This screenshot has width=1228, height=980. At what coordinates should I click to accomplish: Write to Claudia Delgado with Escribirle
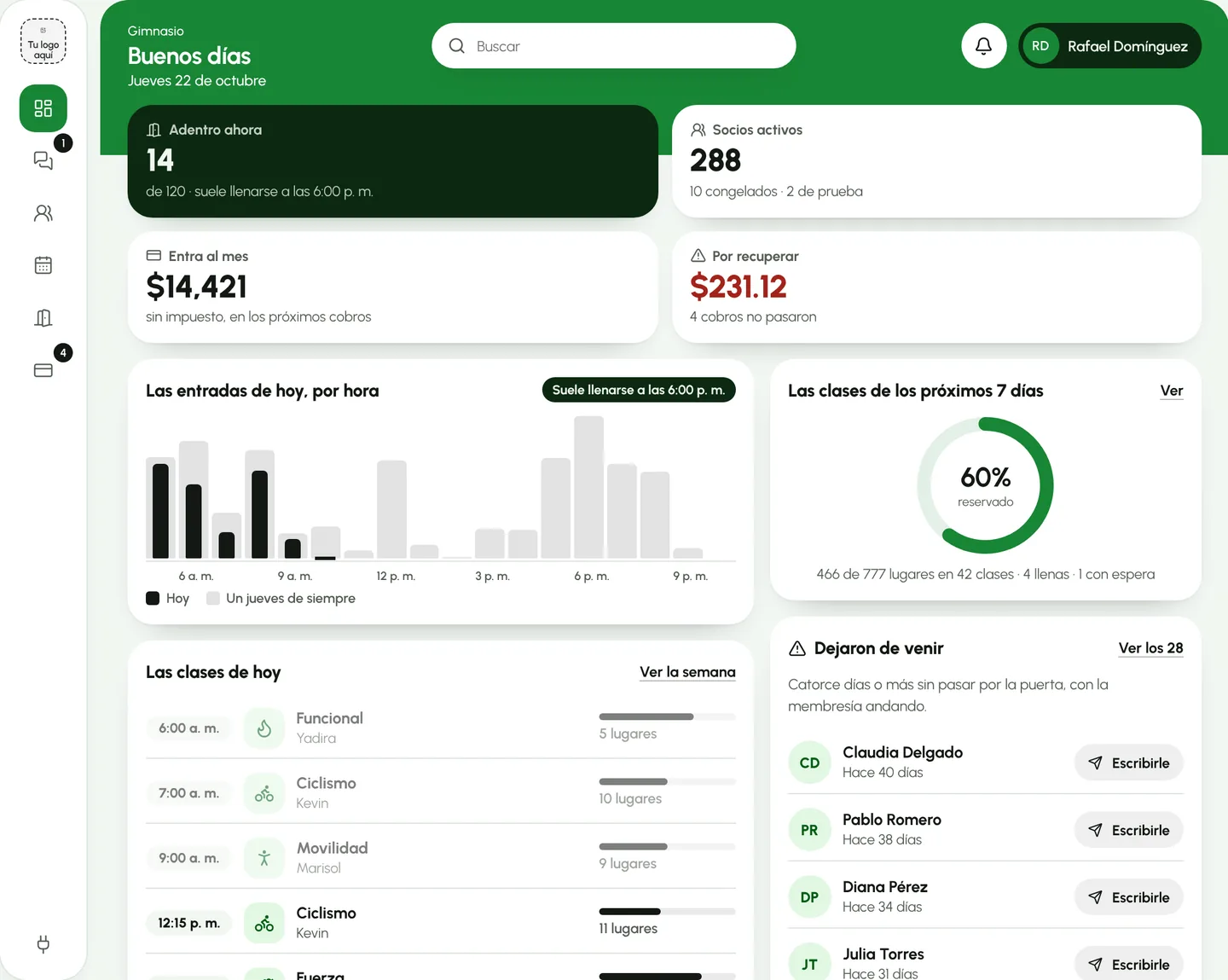tap(1129, 763)
